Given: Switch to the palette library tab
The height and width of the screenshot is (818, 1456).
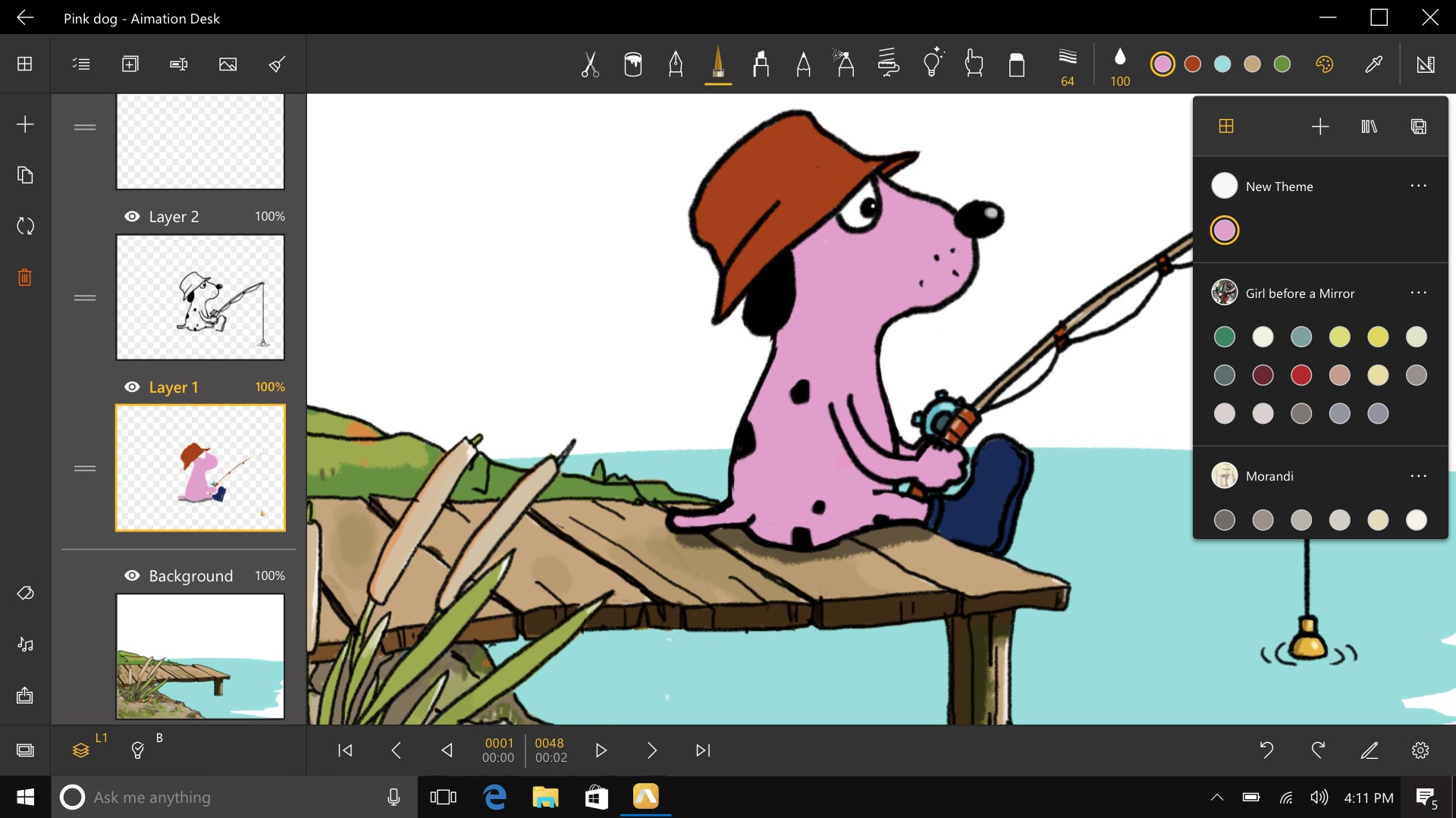Looking at the screenshot, I should click(1370, 126).
